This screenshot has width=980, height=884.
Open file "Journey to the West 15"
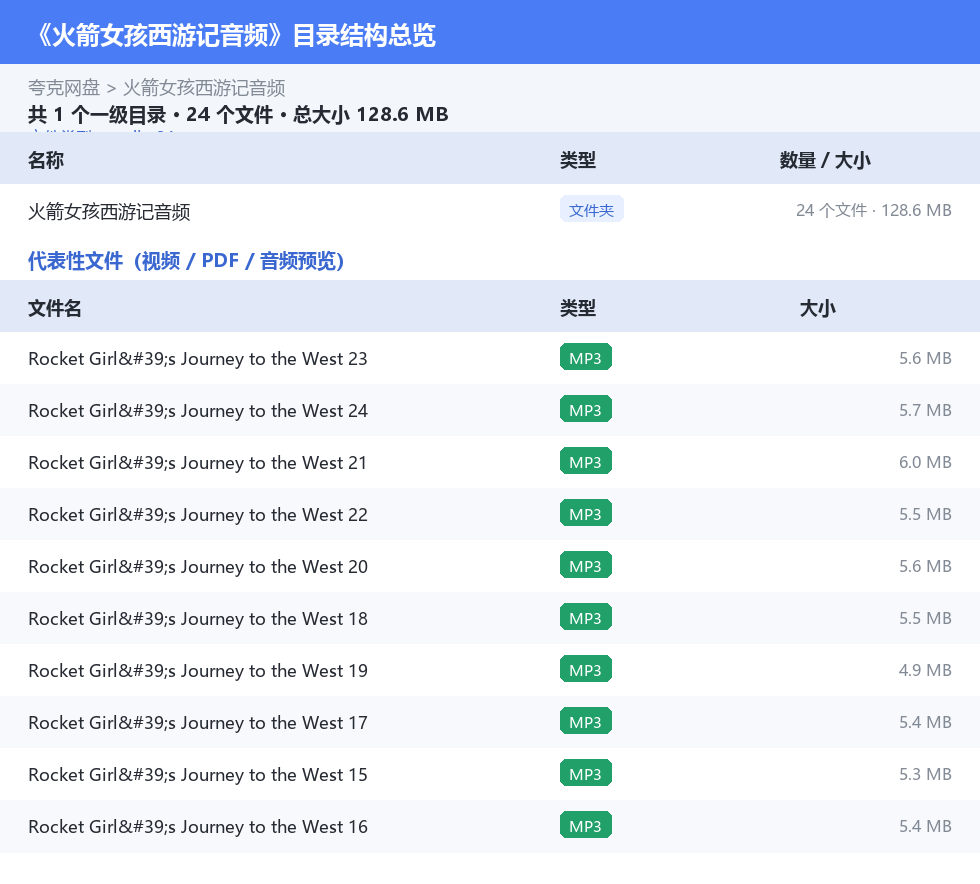point(198,774)
